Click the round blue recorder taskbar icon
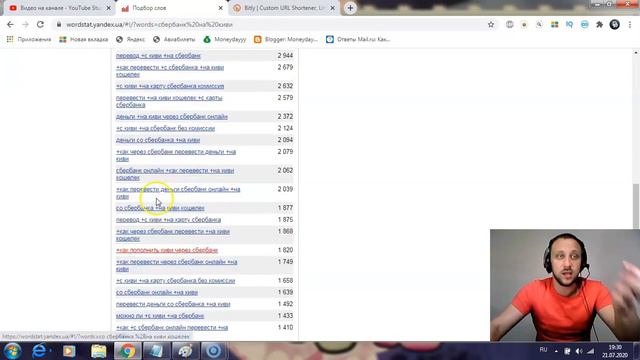Viewport: 640px width, 360px height. pyautogui.click(x=213, y=351)
